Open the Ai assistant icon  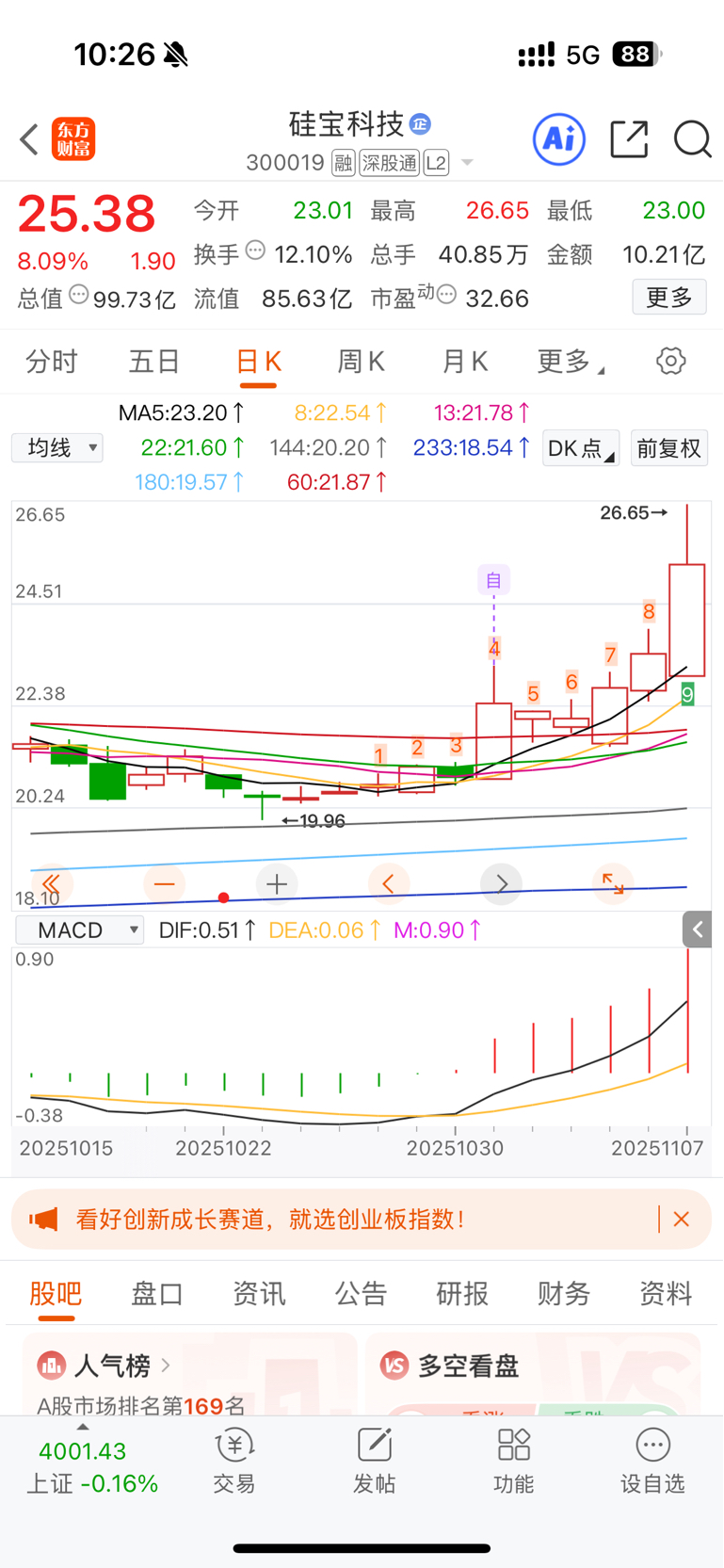[x=559, y=139]
